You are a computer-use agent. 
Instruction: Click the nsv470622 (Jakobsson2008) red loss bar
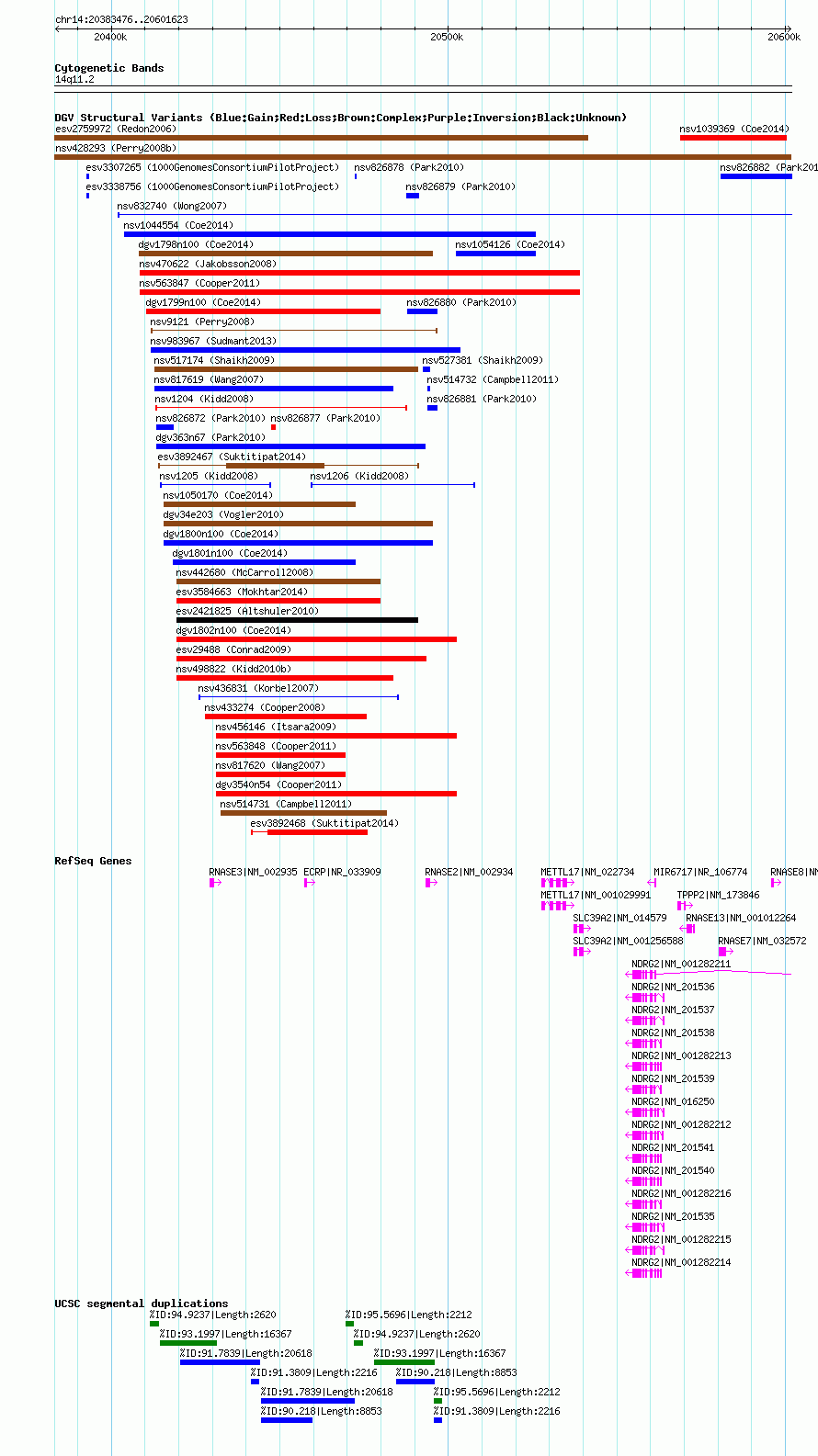[x=359, y=273]
